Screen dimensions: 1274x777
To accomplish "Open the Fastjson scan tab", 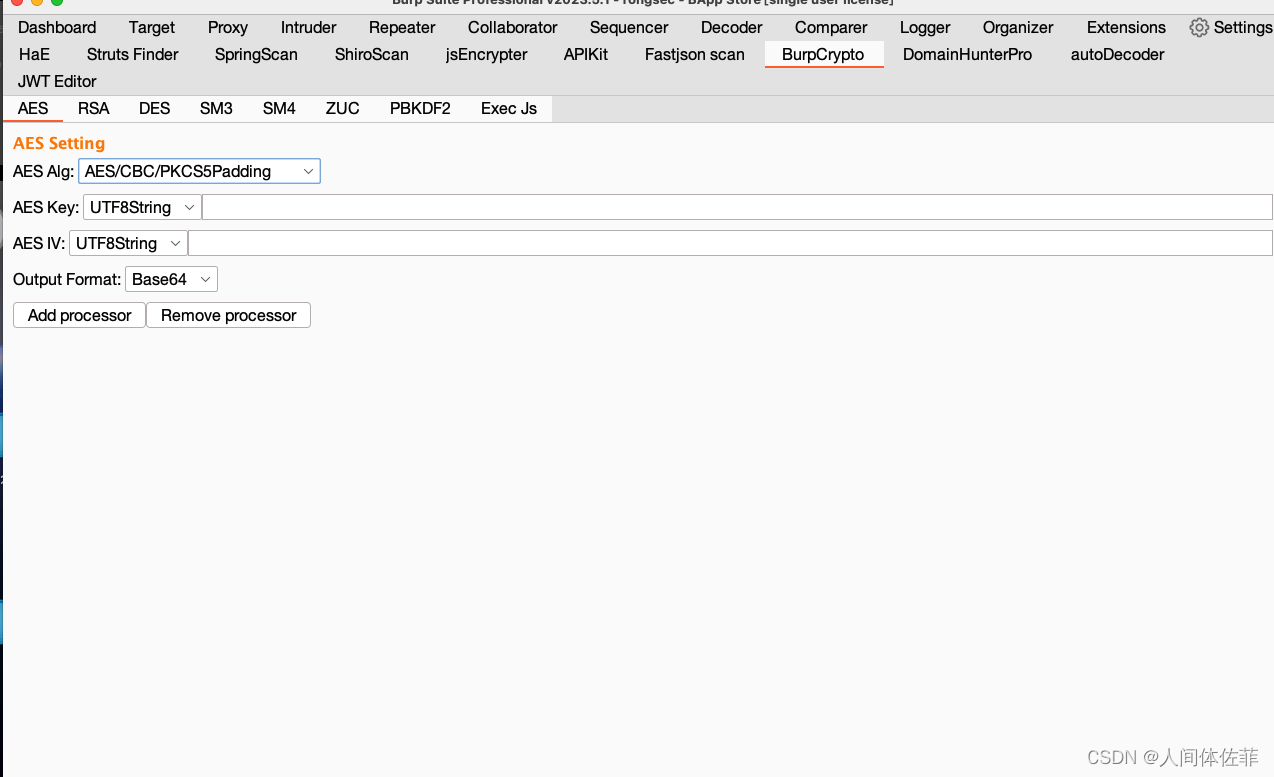I will [x=695, y=54].
